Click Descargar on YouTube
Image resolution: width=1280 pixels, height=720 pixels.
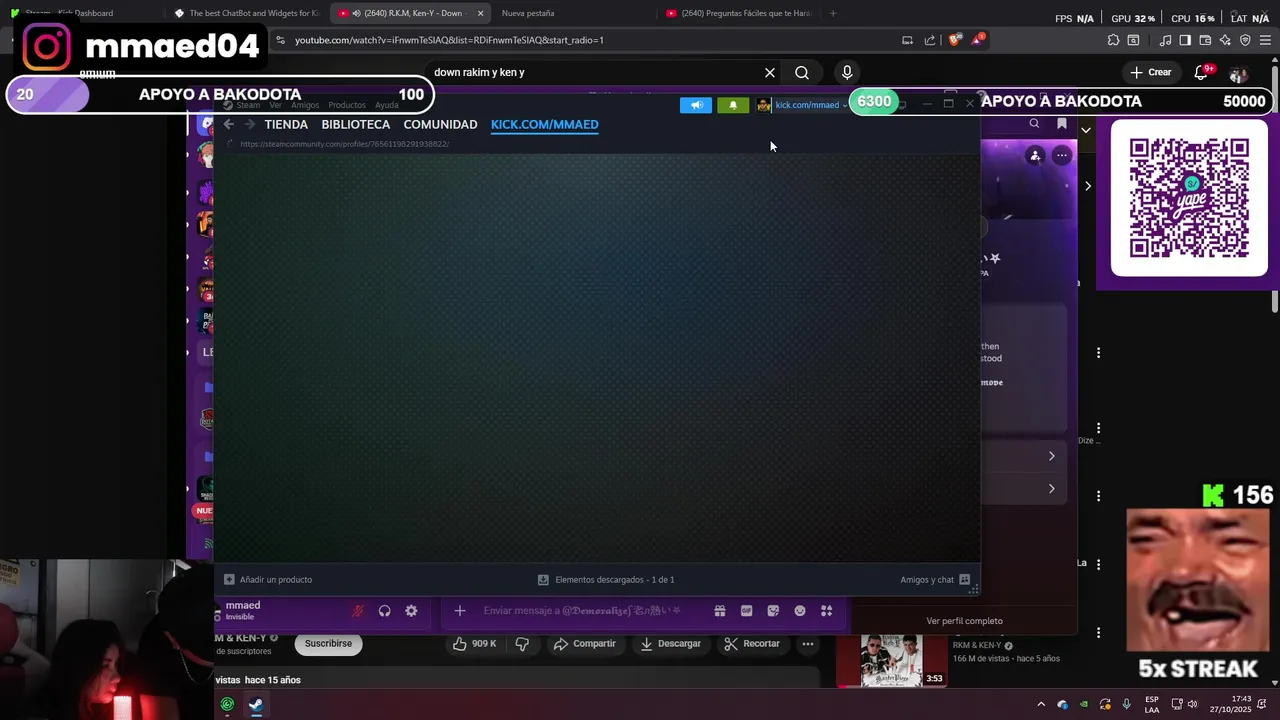[671, 644]
